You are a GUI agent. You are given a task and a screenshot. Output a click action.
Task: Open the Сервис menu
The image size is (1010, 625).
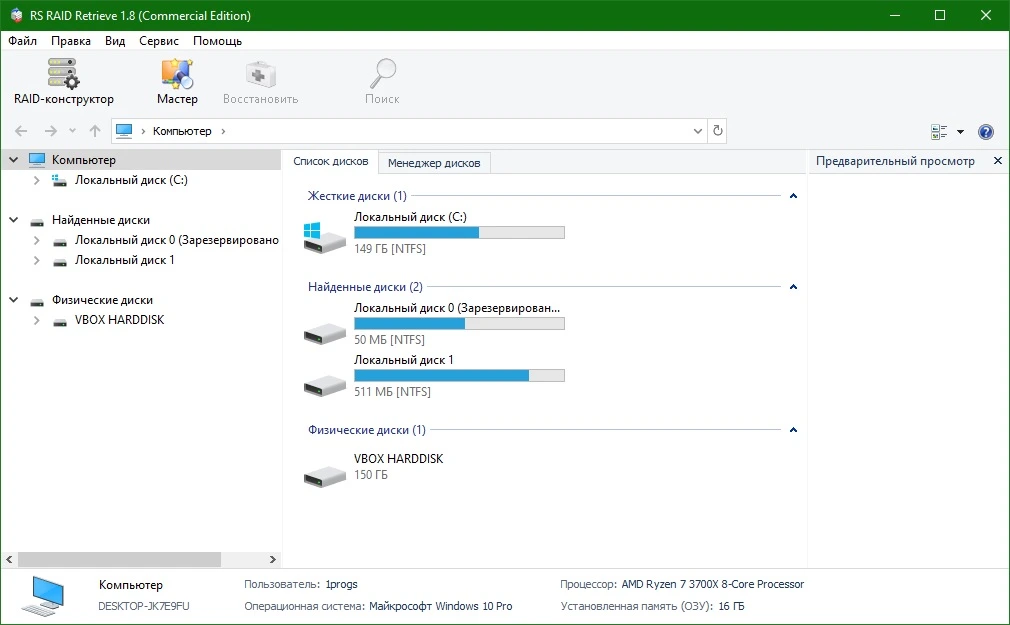pos(159,41)
